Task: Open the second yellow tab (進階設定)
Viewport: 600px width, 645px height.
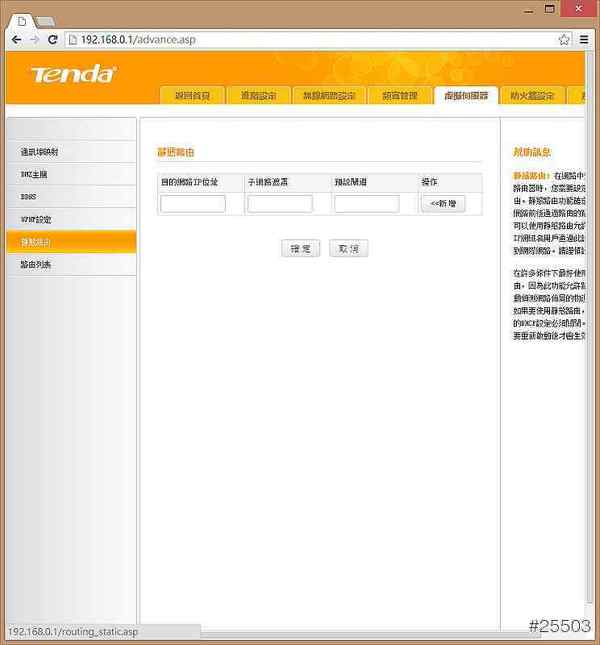Action: coord(258,95)
